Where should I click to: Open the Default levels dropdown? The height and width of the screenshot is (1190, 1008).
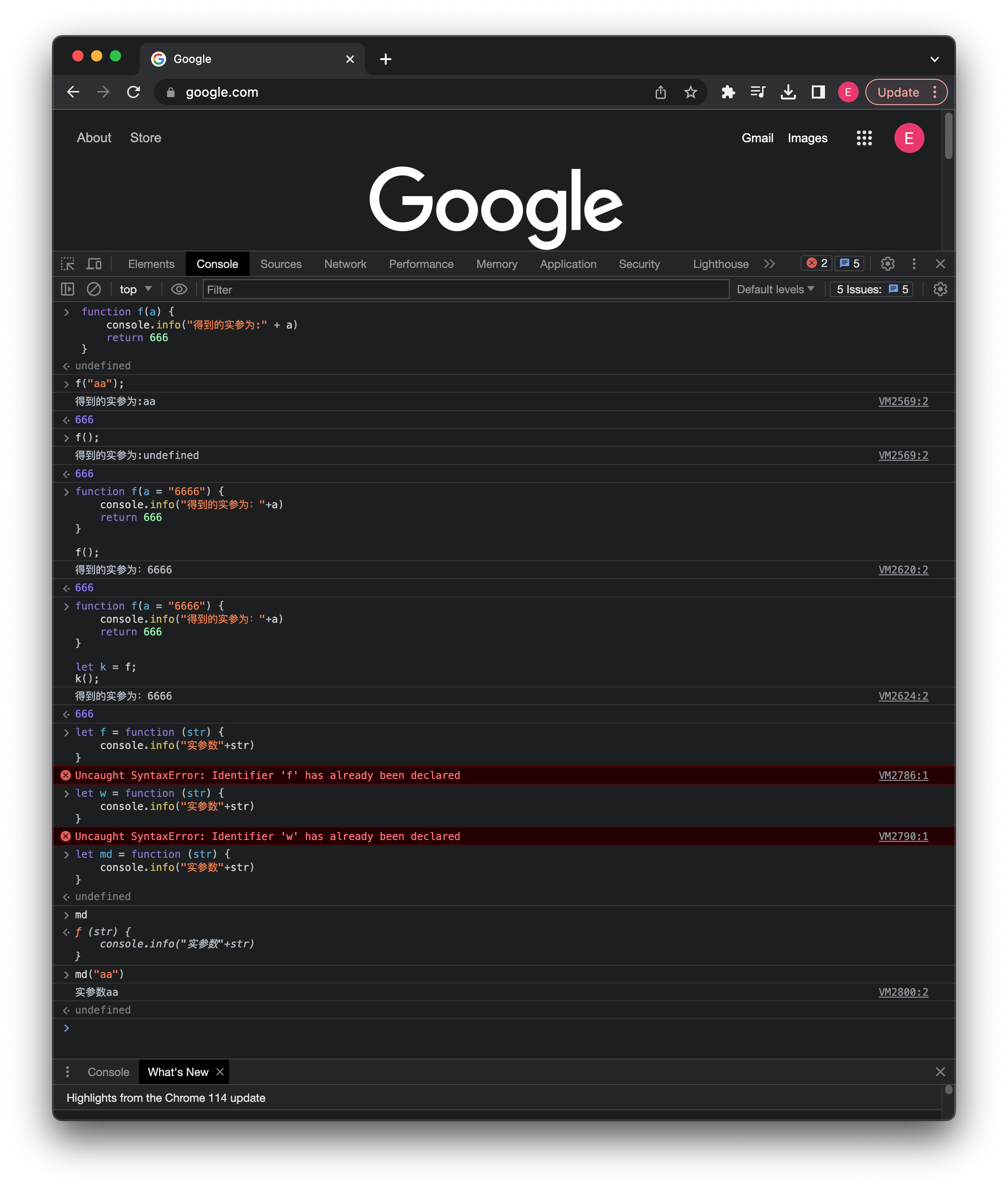775,289
